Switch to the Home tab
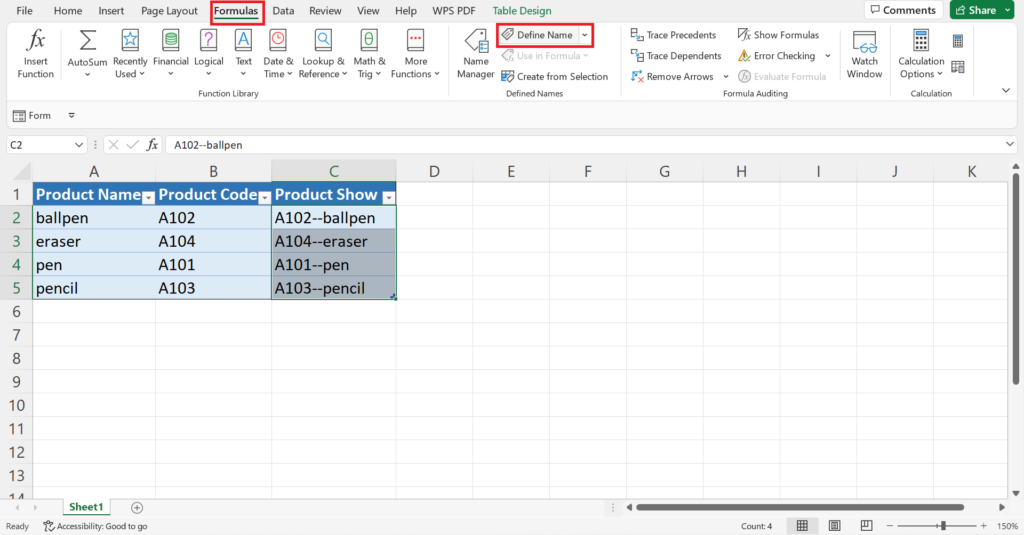Image resolution: width=1024 pixels, height=535 pixels. [68, 10]
